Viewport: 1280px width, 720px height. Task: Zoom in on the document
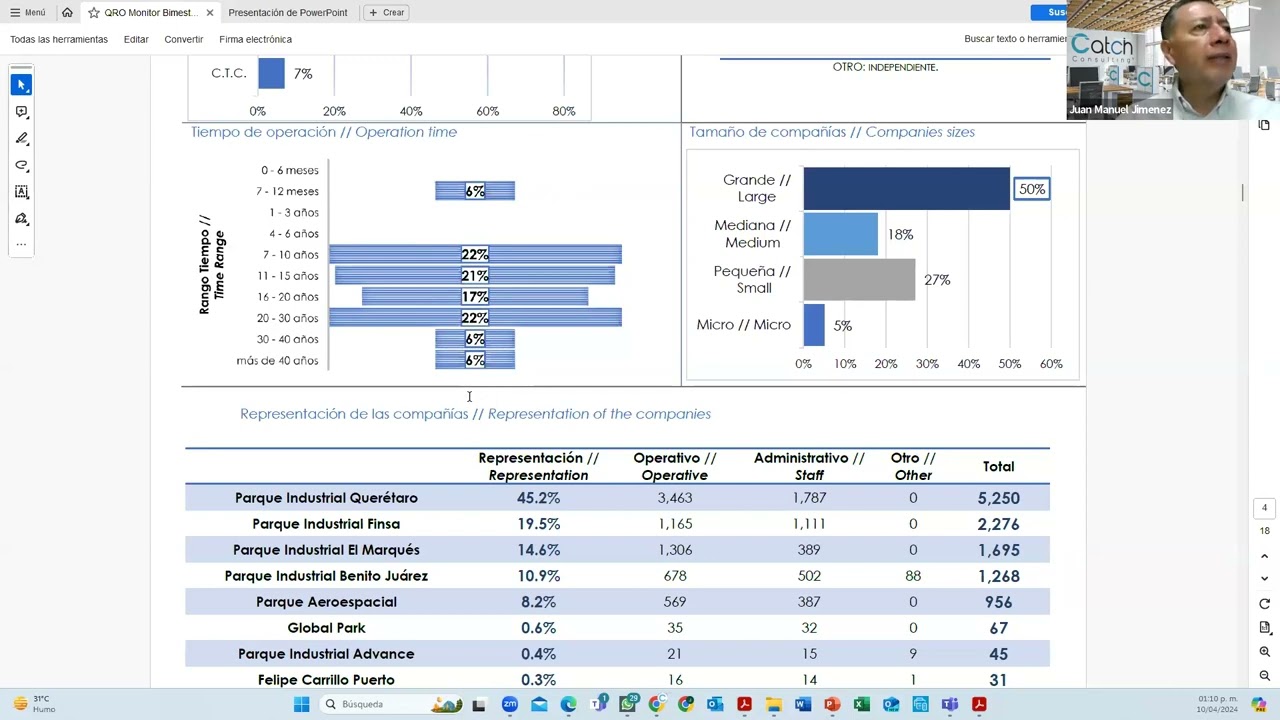(x=1264, y=652)
